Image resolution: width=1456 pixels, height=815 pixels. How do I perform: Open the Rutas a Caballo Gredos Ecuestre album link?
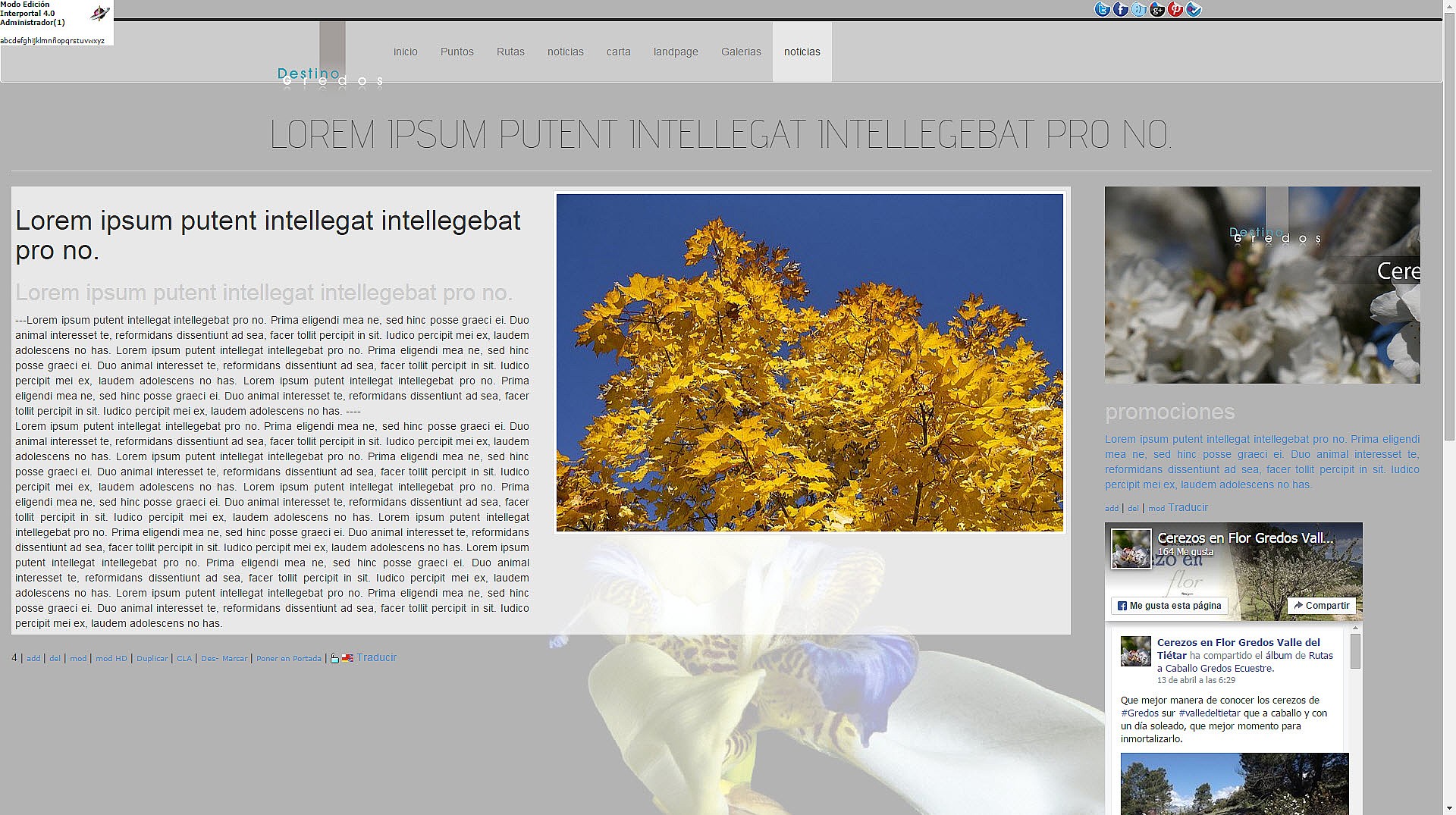[x=1245, y=662]
